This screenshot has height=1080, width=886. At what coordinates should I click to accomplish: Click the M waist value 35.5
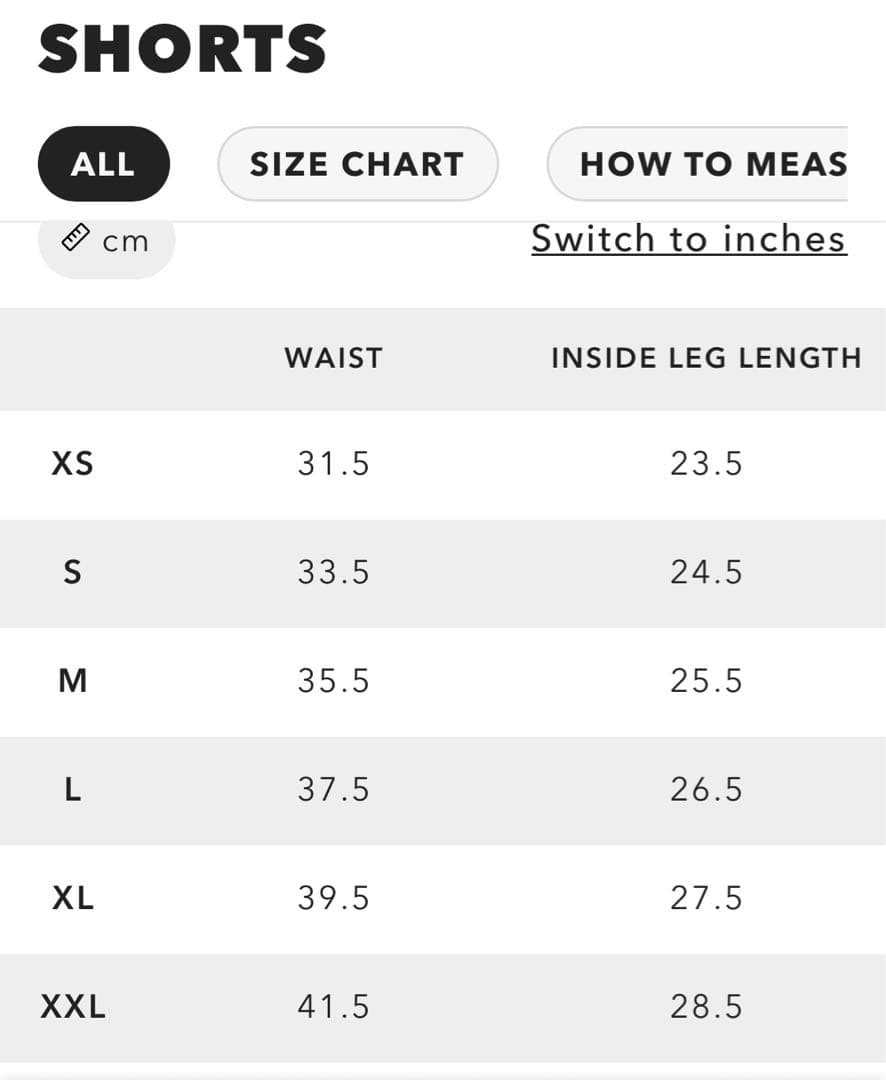pyautogui.click(x=333, y=681)
